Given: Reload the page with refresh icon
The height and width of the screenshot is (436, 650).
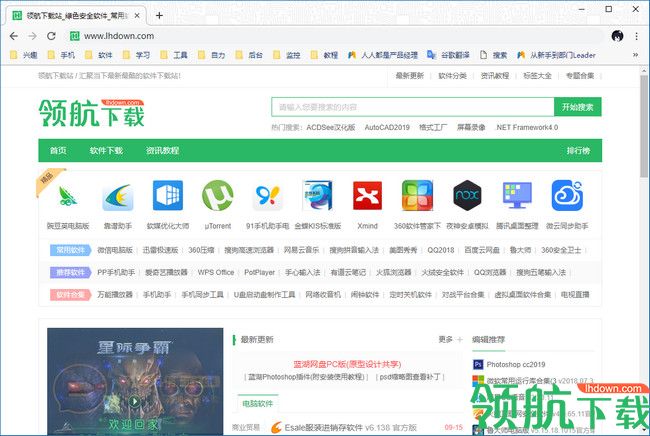Looking at the screenshot, I should (x=51, y=36).
